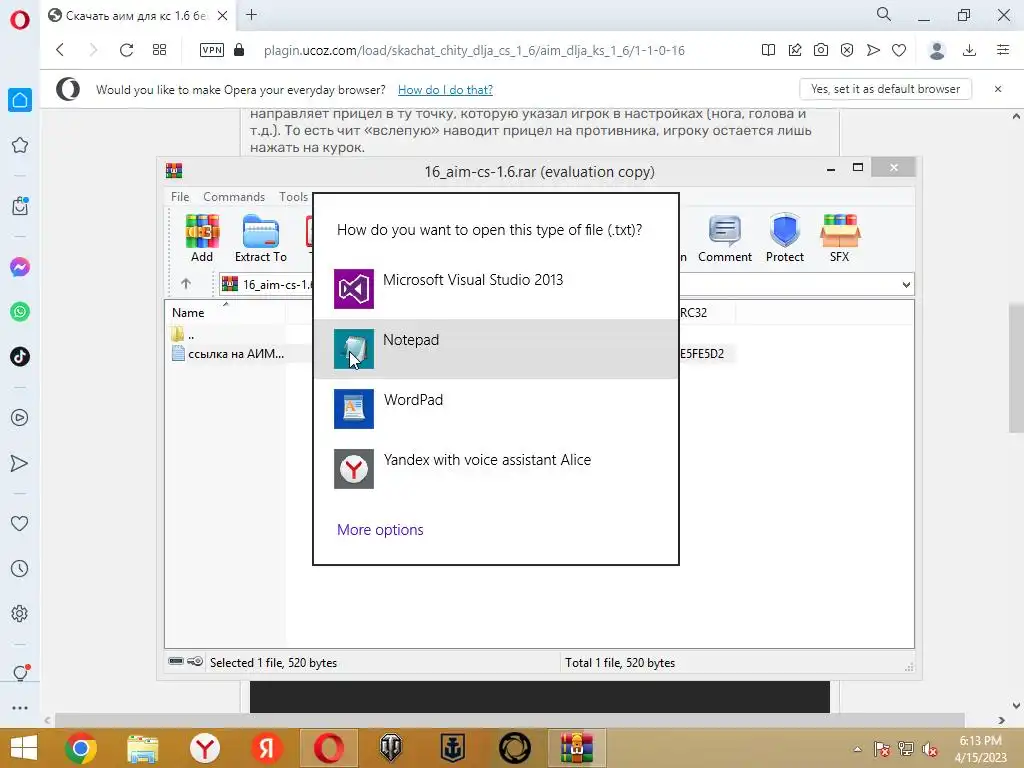Image resolution: width=1024 pixels, height=768 pixels.
Task: Click the muted volume tray icon
Action: tap(929, 749)
